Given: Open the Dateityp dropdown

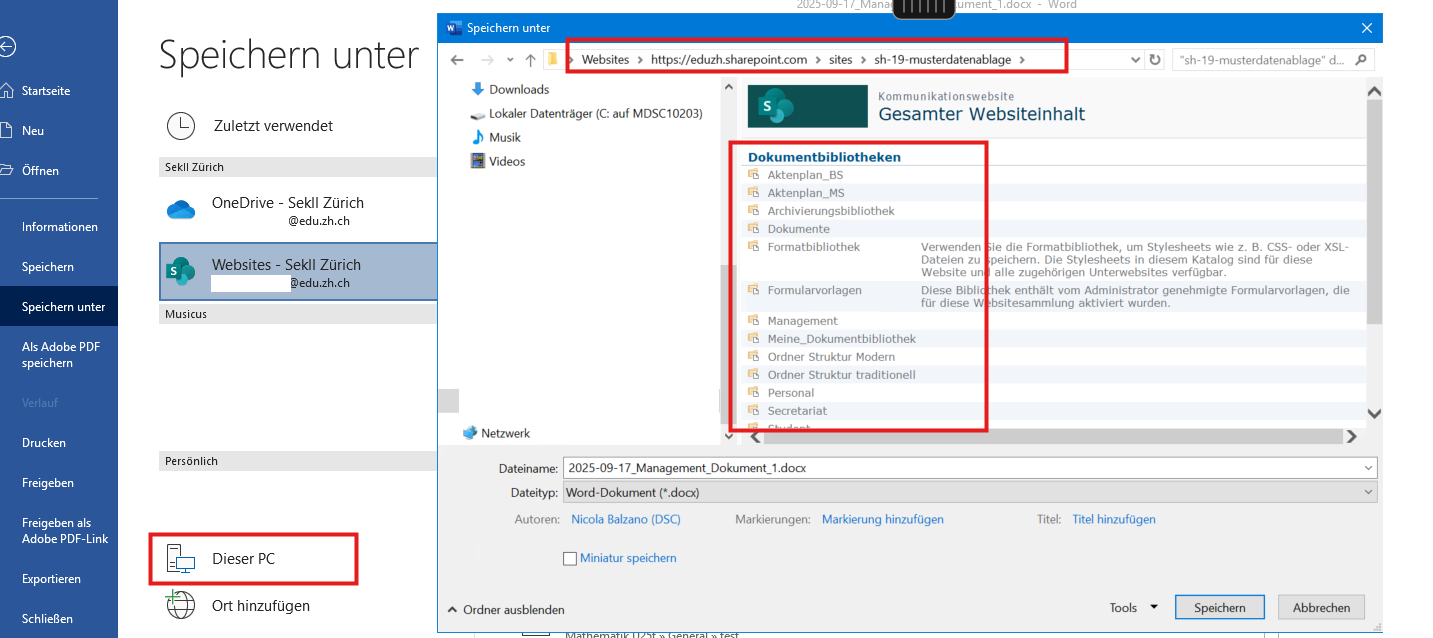Looking at the screenshot, I should pyautogui.click(x=968, y=492).
